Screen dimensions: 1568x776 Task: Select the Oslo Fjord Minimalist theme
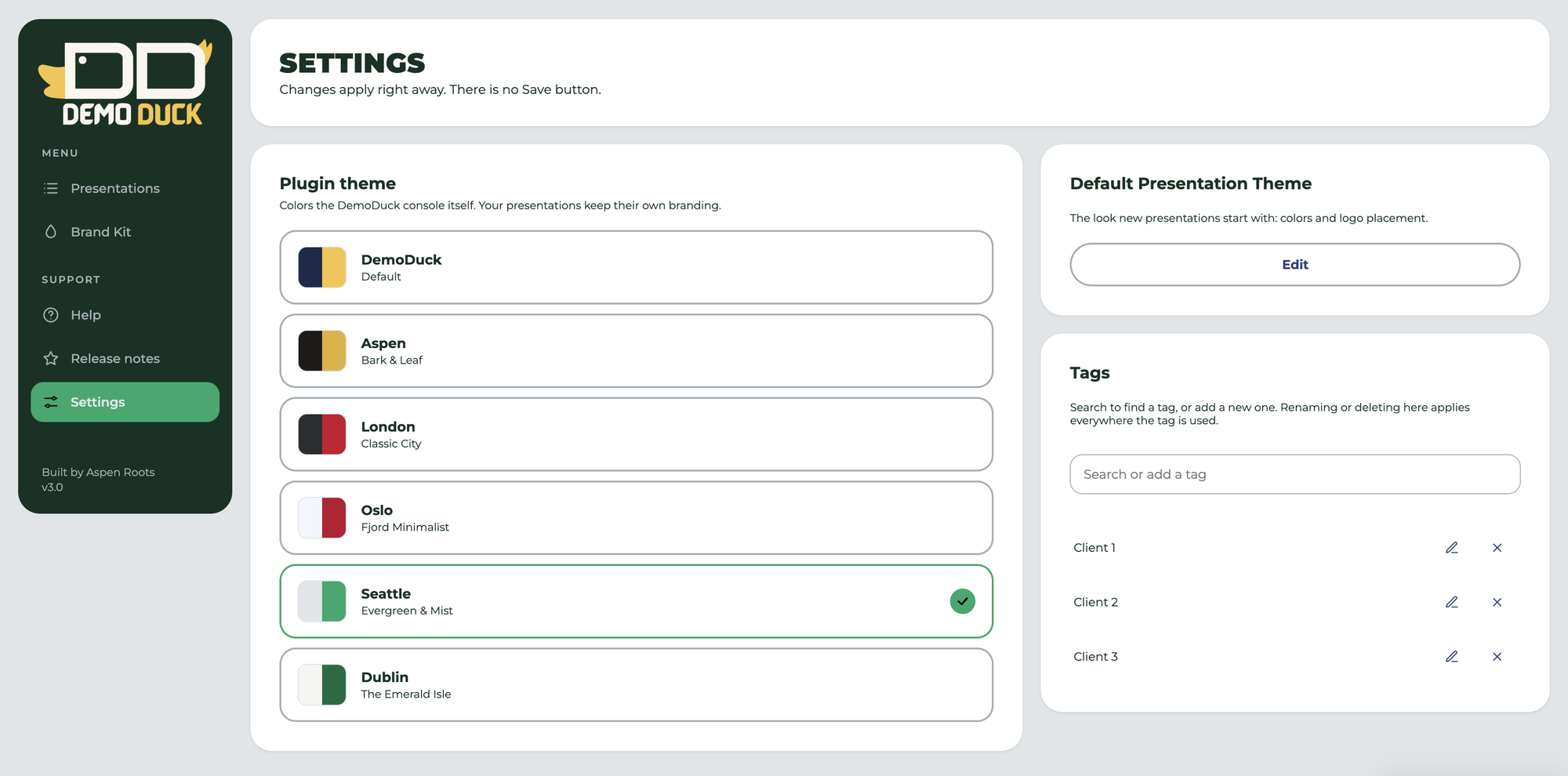click(637, 518)
